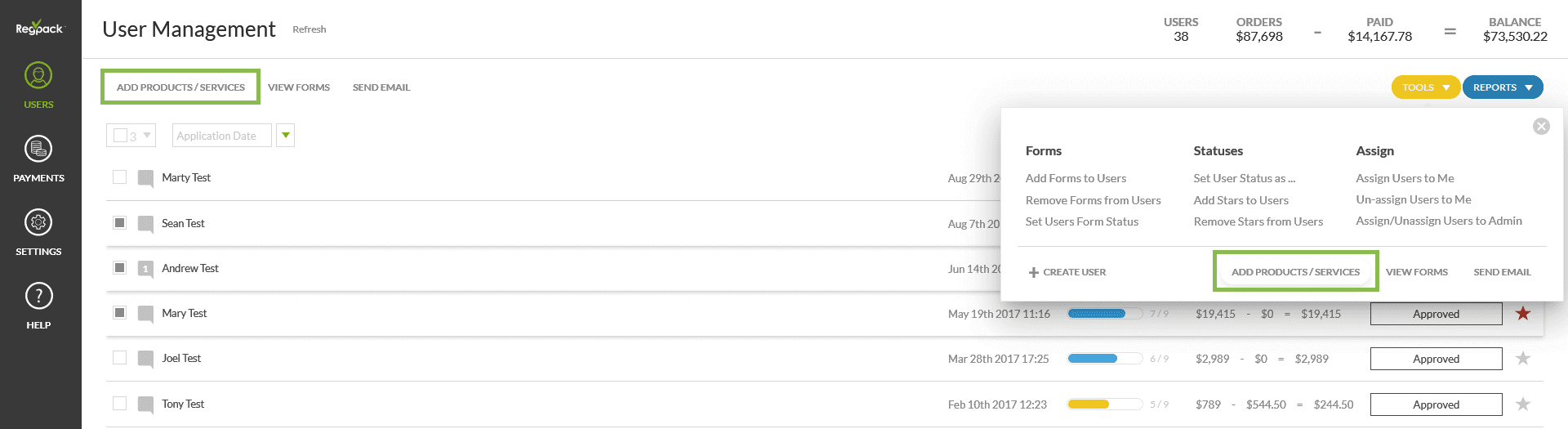Open the green sort arrow dropdown
The width and height of the screenshot is (1568, 429).
[x=285, y=136]
